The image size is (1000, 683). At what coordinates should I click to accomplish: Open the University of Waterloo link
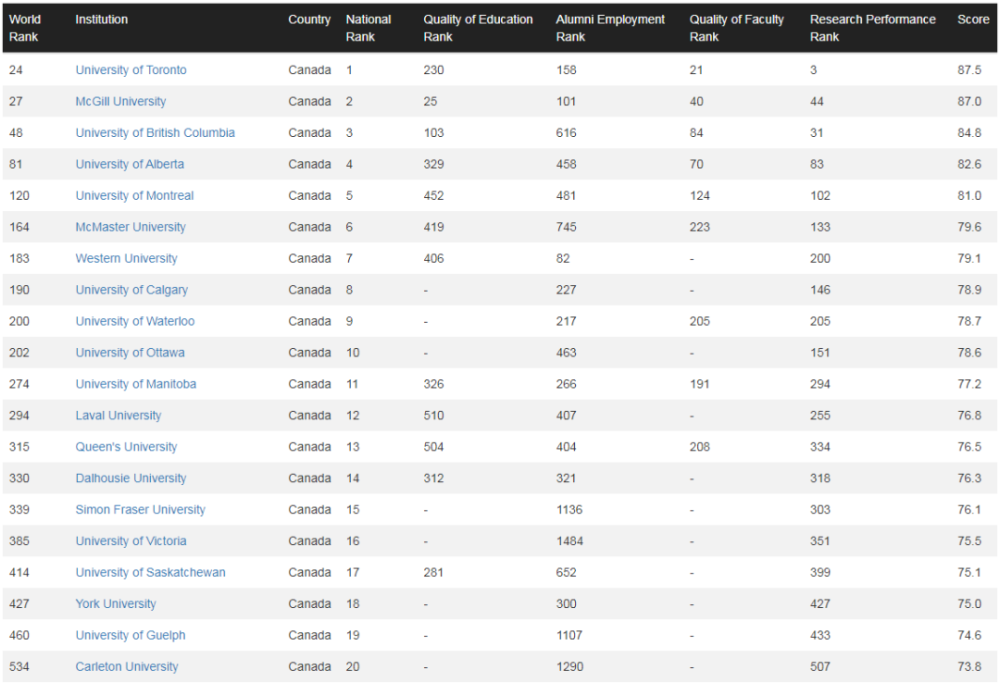[x=135, y=321]
